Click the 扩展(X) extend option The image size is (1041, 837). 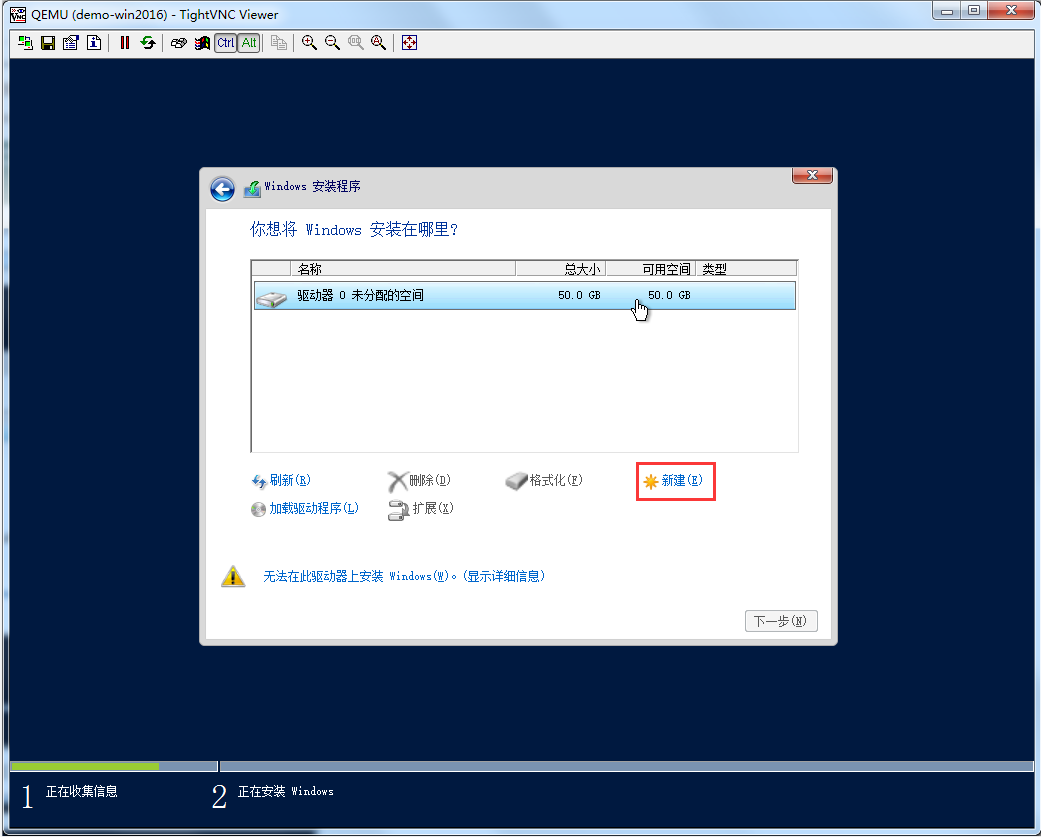(421, 509)
